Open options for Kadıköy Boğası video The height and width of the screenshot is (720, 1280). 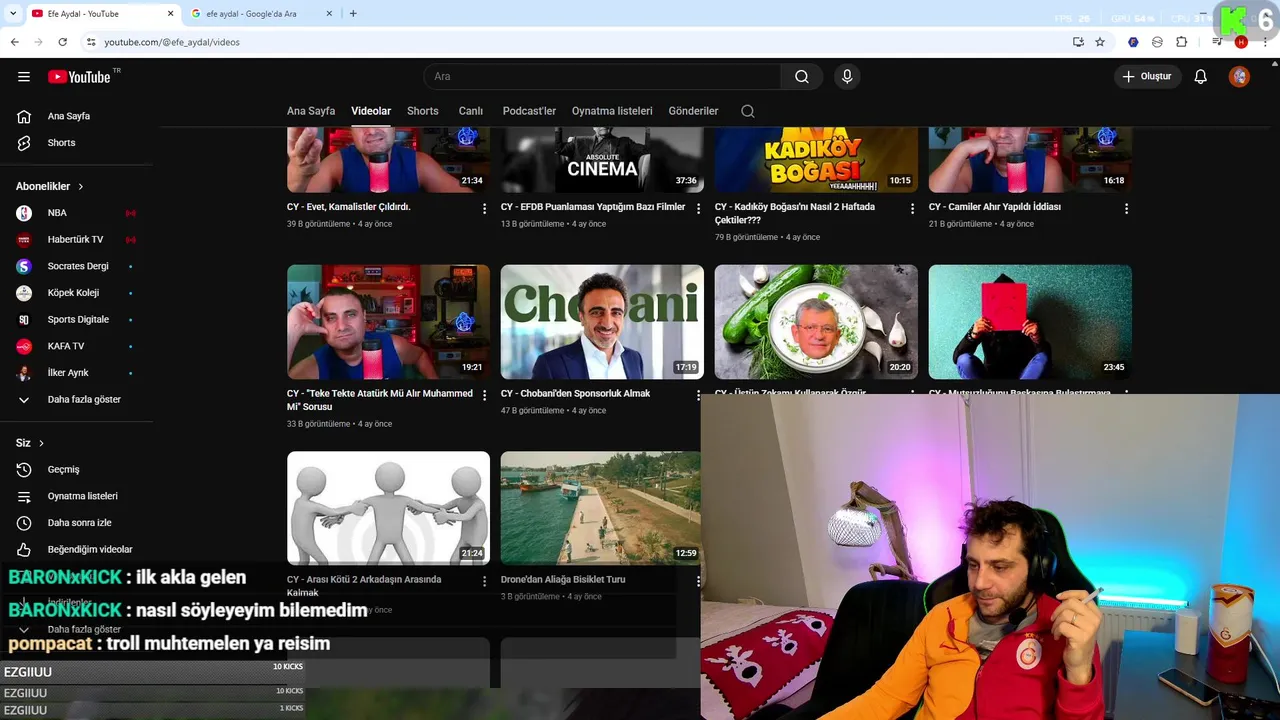point(912,209)
